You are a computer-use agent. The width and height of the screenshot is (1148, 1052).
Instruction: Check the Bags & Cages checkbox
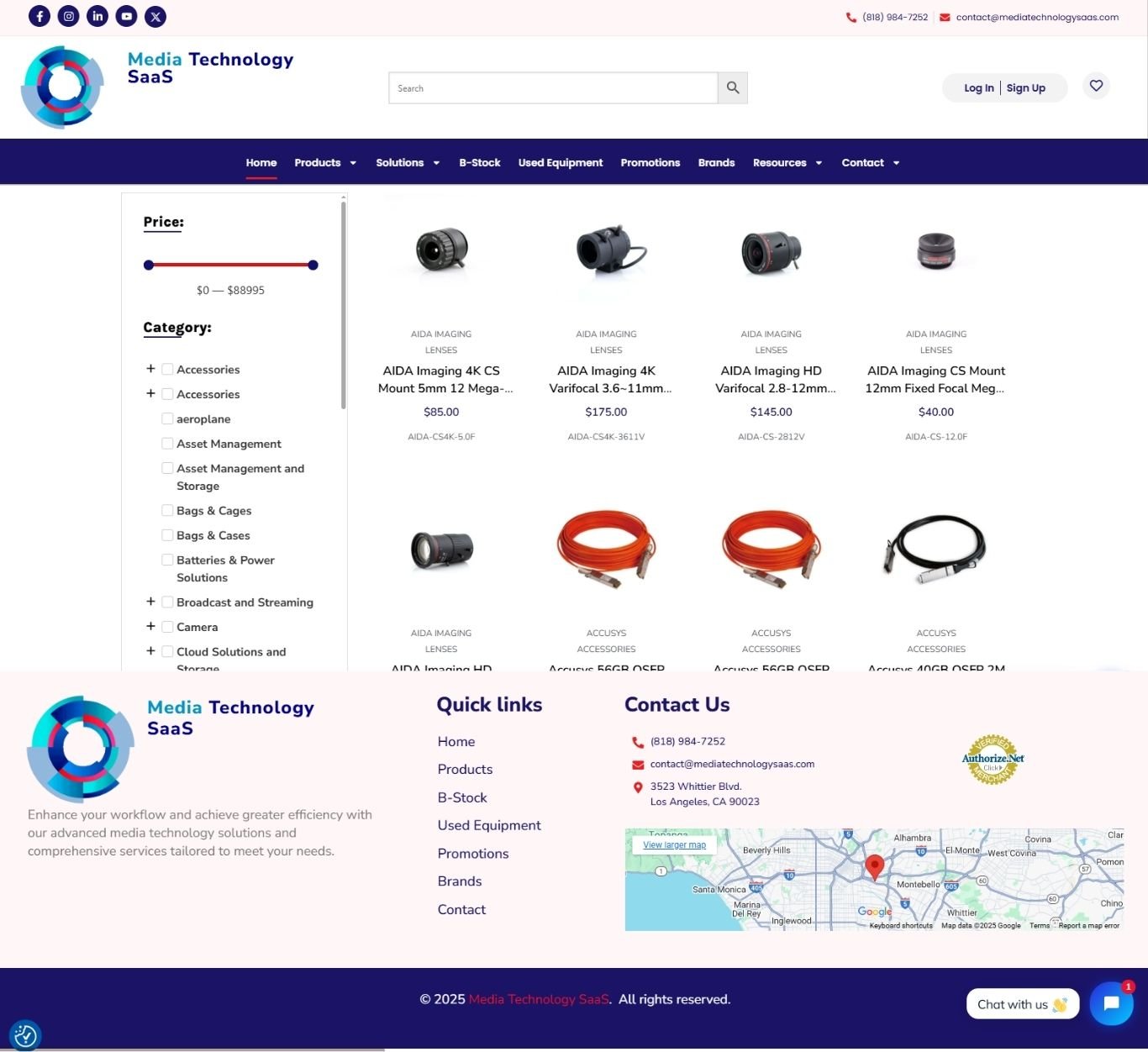(x=167, y=510)
